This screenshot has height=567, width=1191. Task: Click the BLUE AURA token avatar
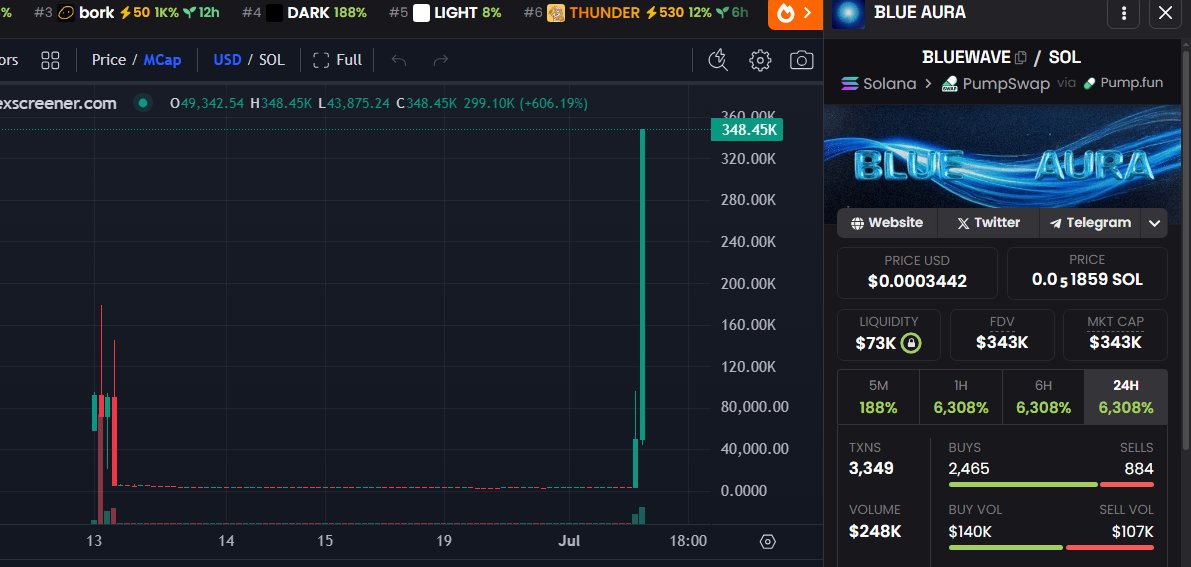(x=848, y=13)
